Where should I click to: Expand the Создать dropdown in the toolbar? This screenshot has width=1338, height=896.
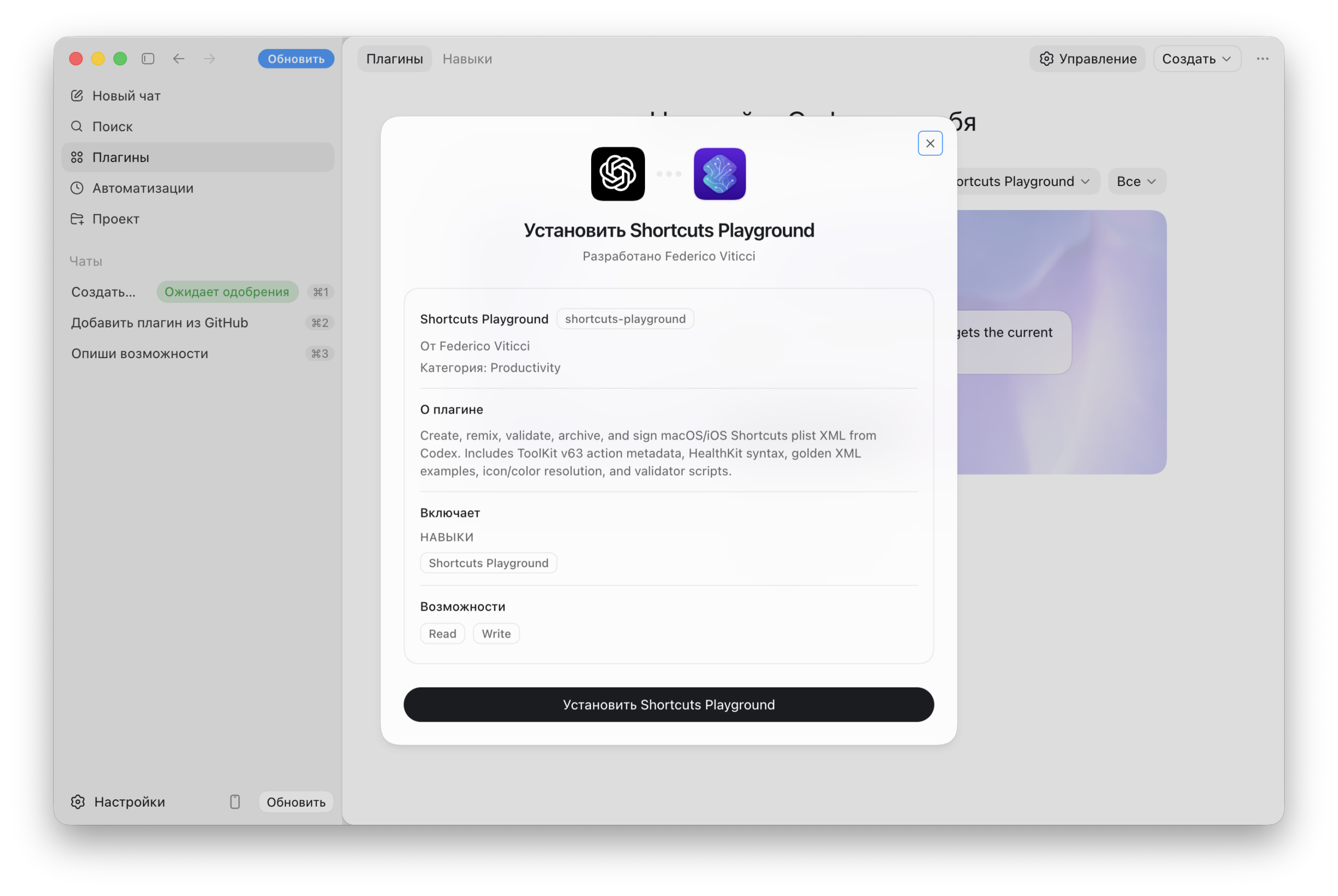tap(1197, 58)
